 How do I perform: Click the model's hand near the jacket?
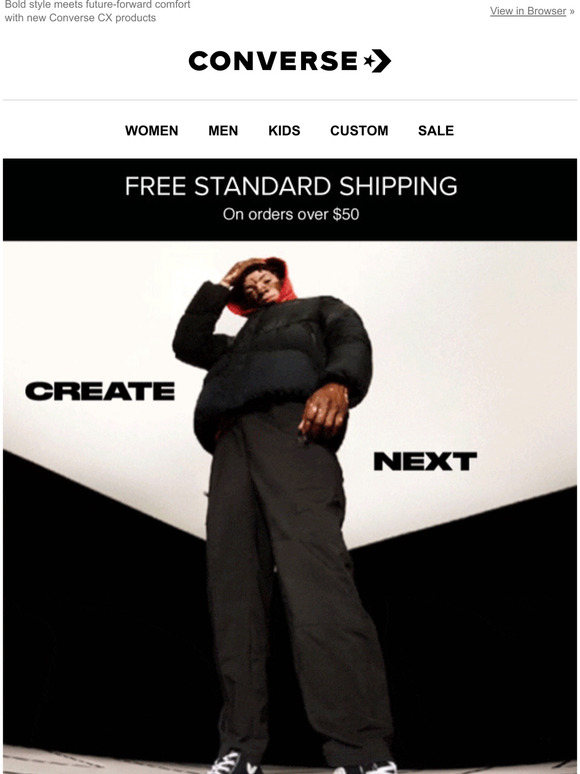(323, 411)
